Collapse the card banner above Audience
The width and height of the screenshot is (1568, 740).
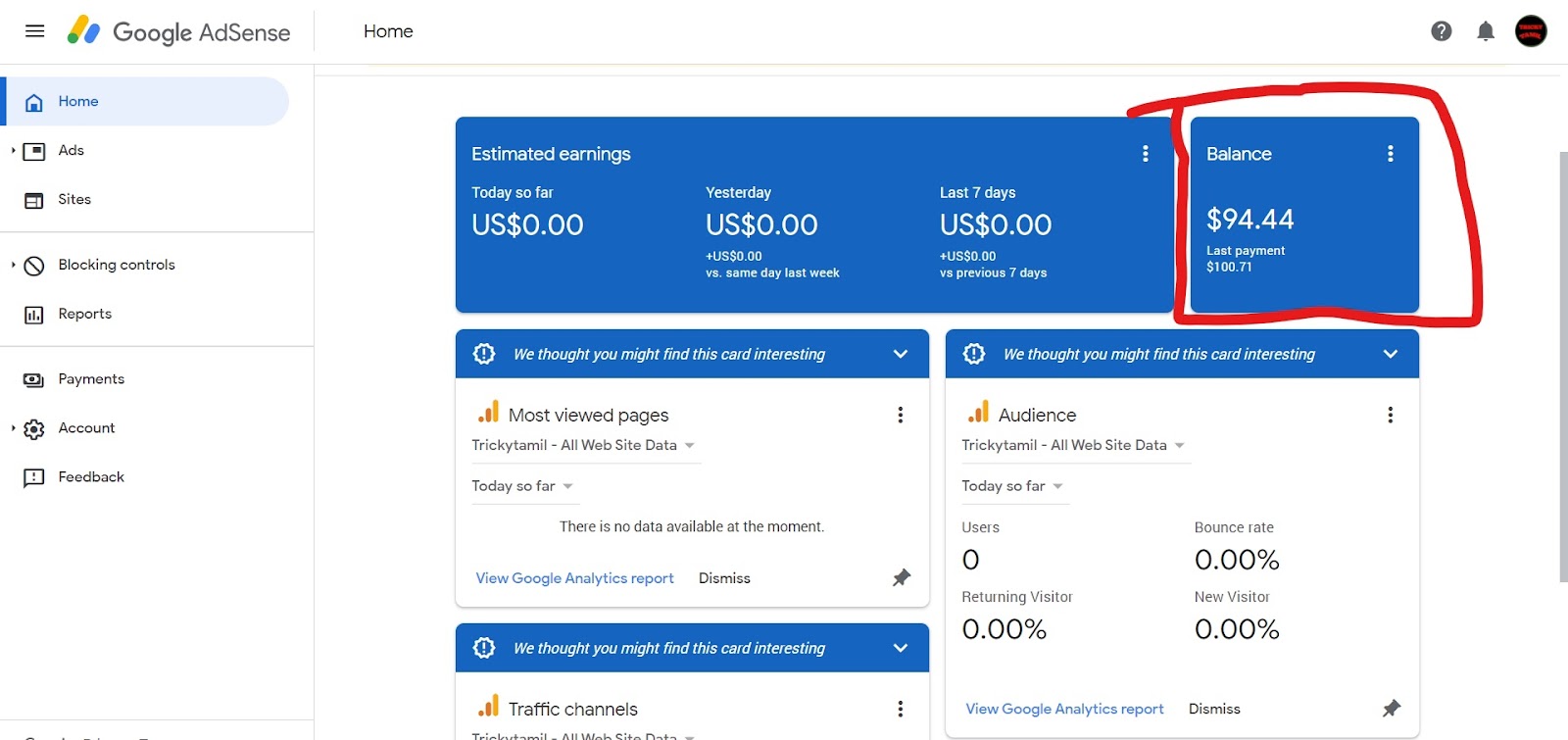pyautogui.click(x=1391, y=354)
